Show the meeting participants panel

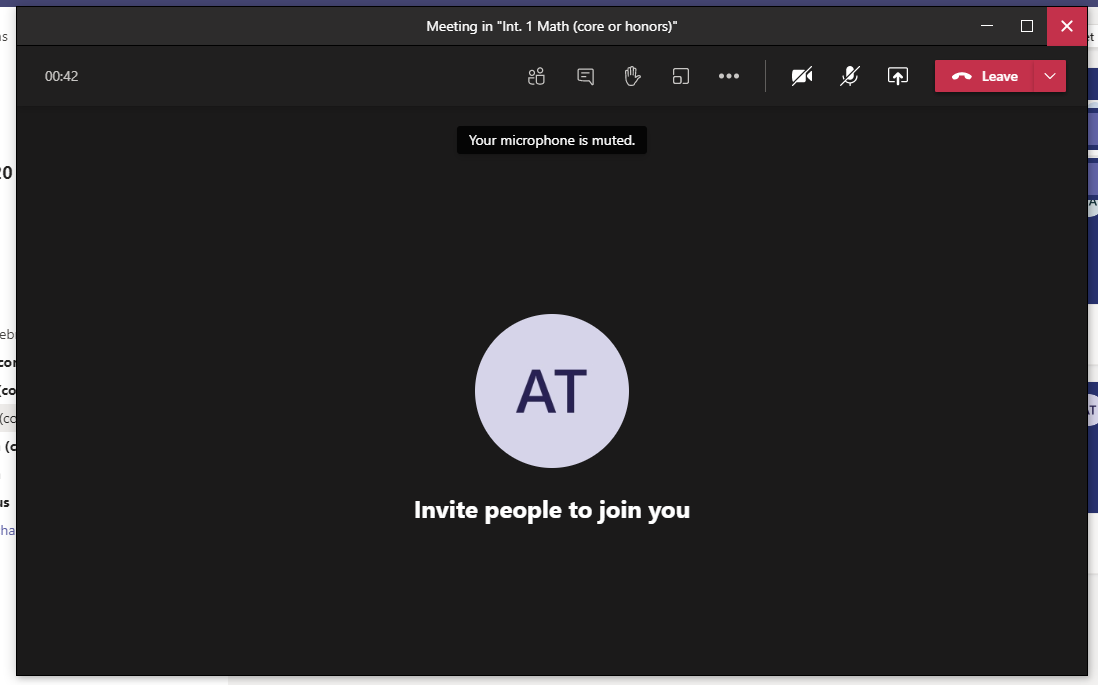tap(537, 77)
